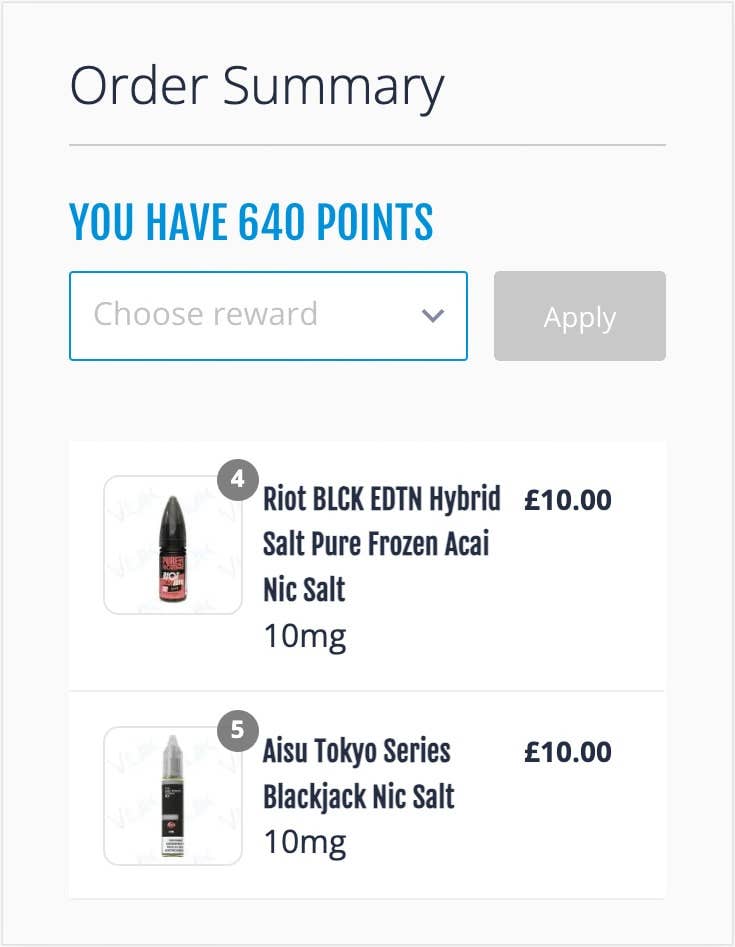
Task: Click the Order Summary heading
Action: coord(257,88)
